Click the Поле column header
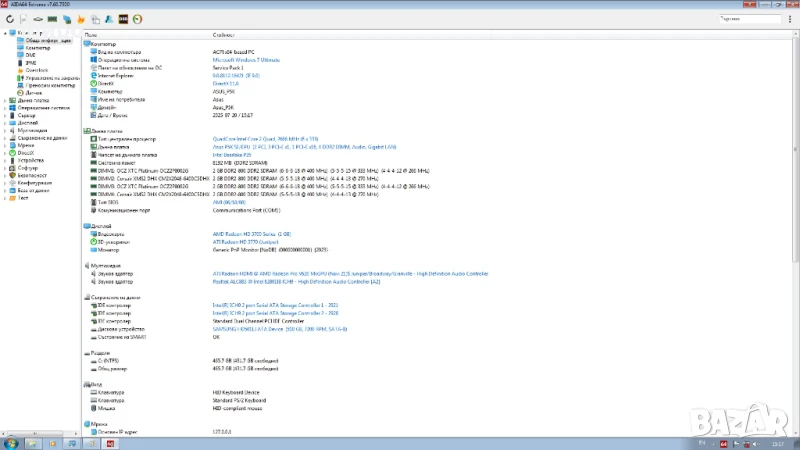 92,34
